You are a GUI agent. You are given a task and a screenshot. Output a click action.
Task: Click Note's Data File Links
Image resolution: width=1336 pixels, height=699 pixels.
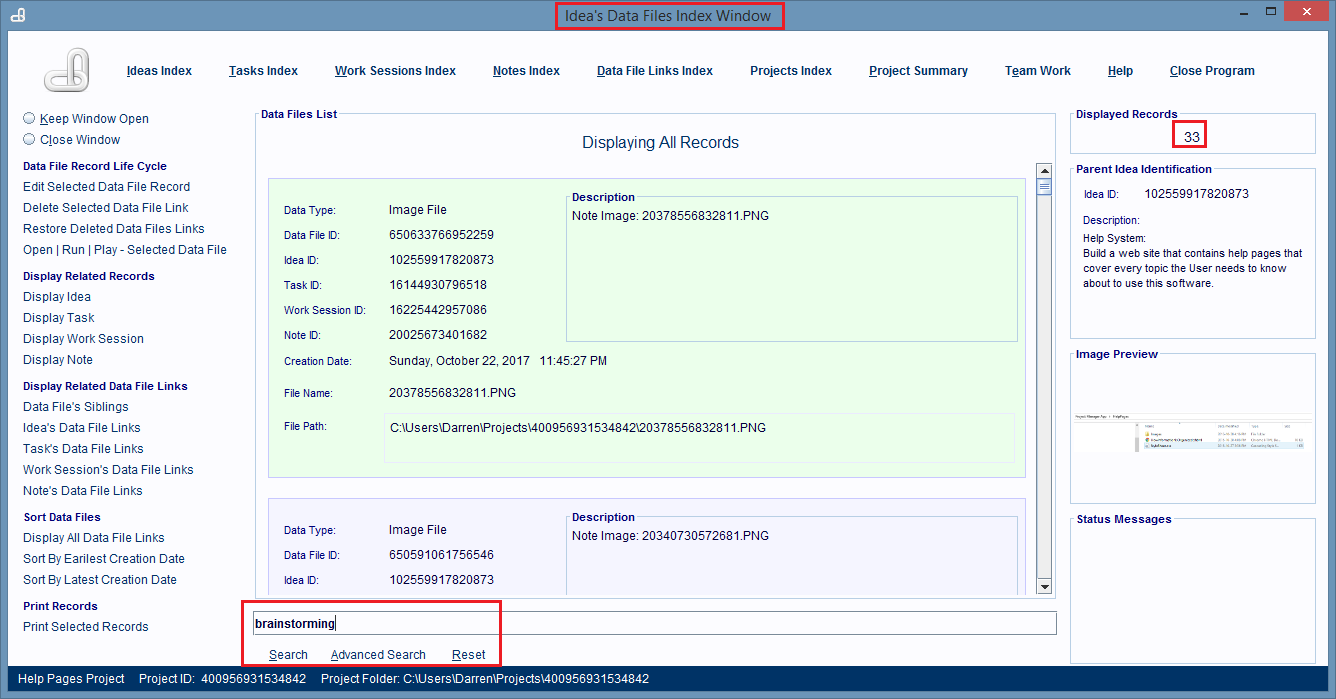pyautogui.click(x=83, y=491)
